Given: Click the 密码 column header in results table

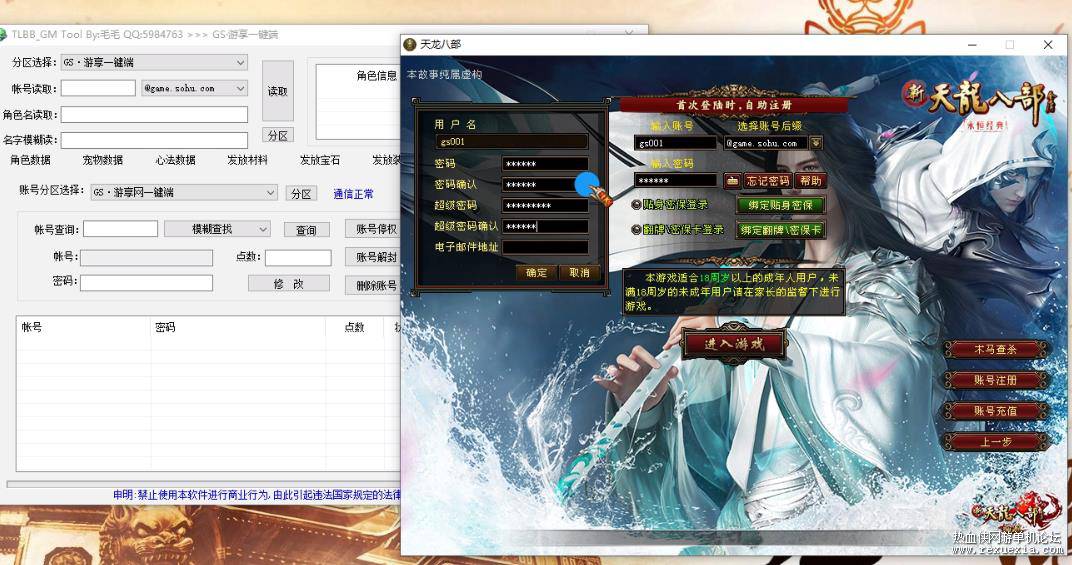Looking at the screenshot, I should [238, 328].
